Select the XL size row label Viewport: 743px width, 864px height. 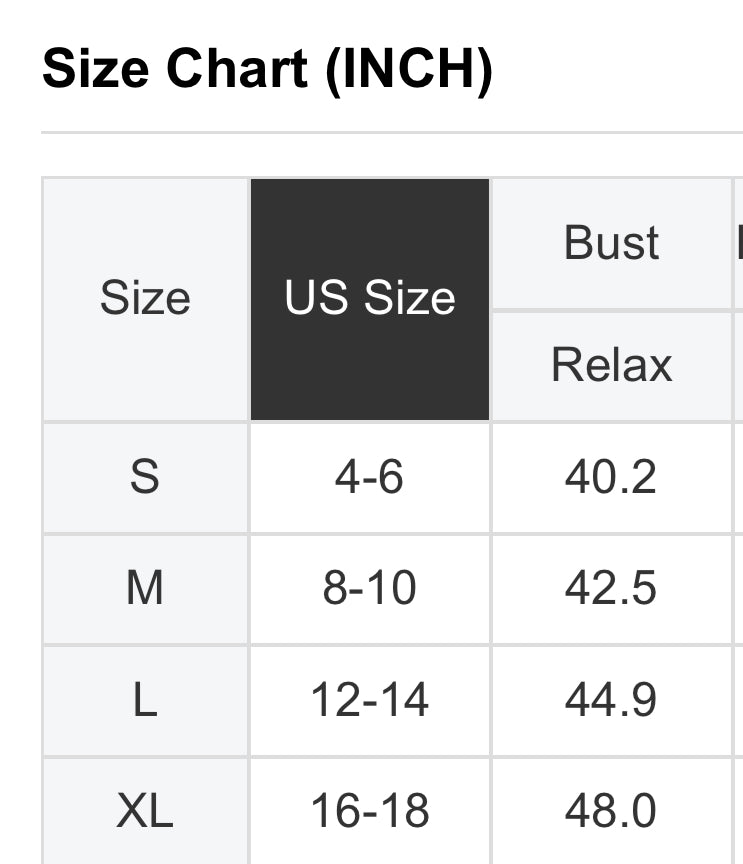tap(145, 810)
